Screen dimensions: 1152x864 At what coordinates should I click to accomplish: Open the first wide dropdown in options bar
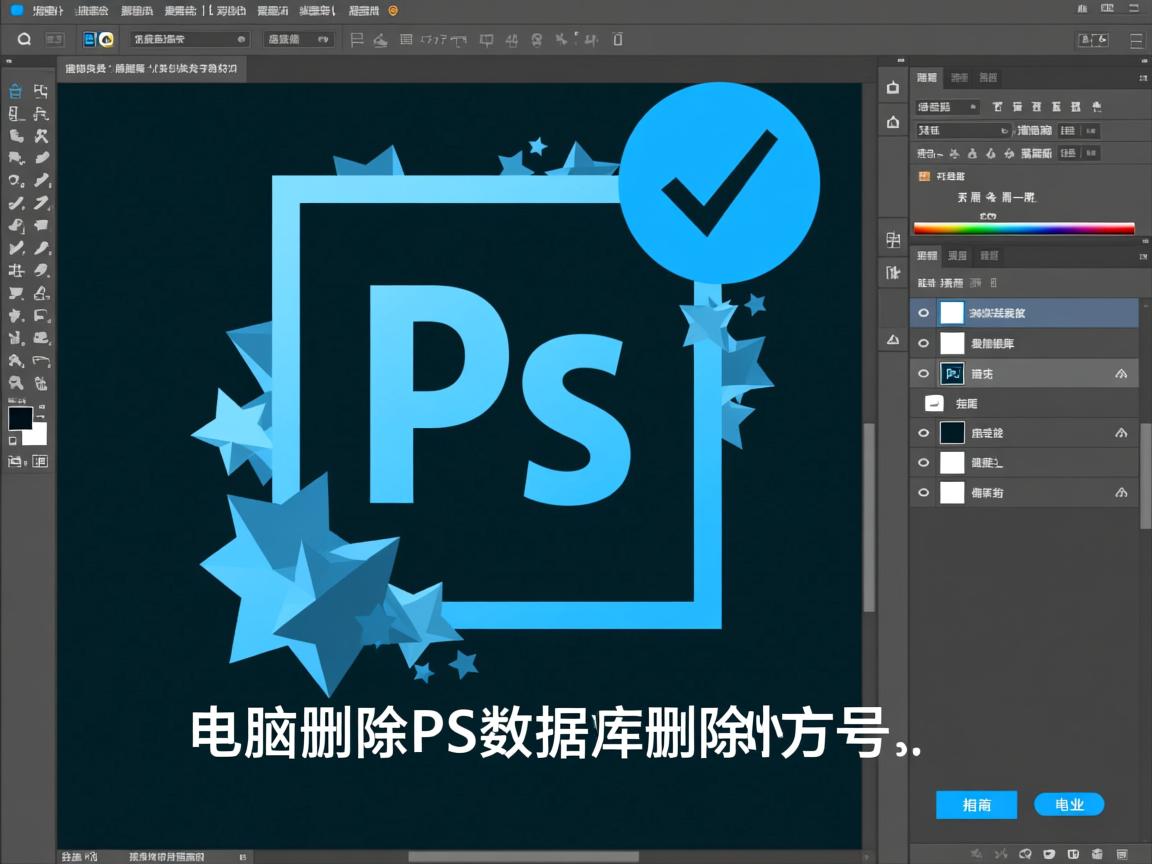pyautogui.click(x=189, y=39)
